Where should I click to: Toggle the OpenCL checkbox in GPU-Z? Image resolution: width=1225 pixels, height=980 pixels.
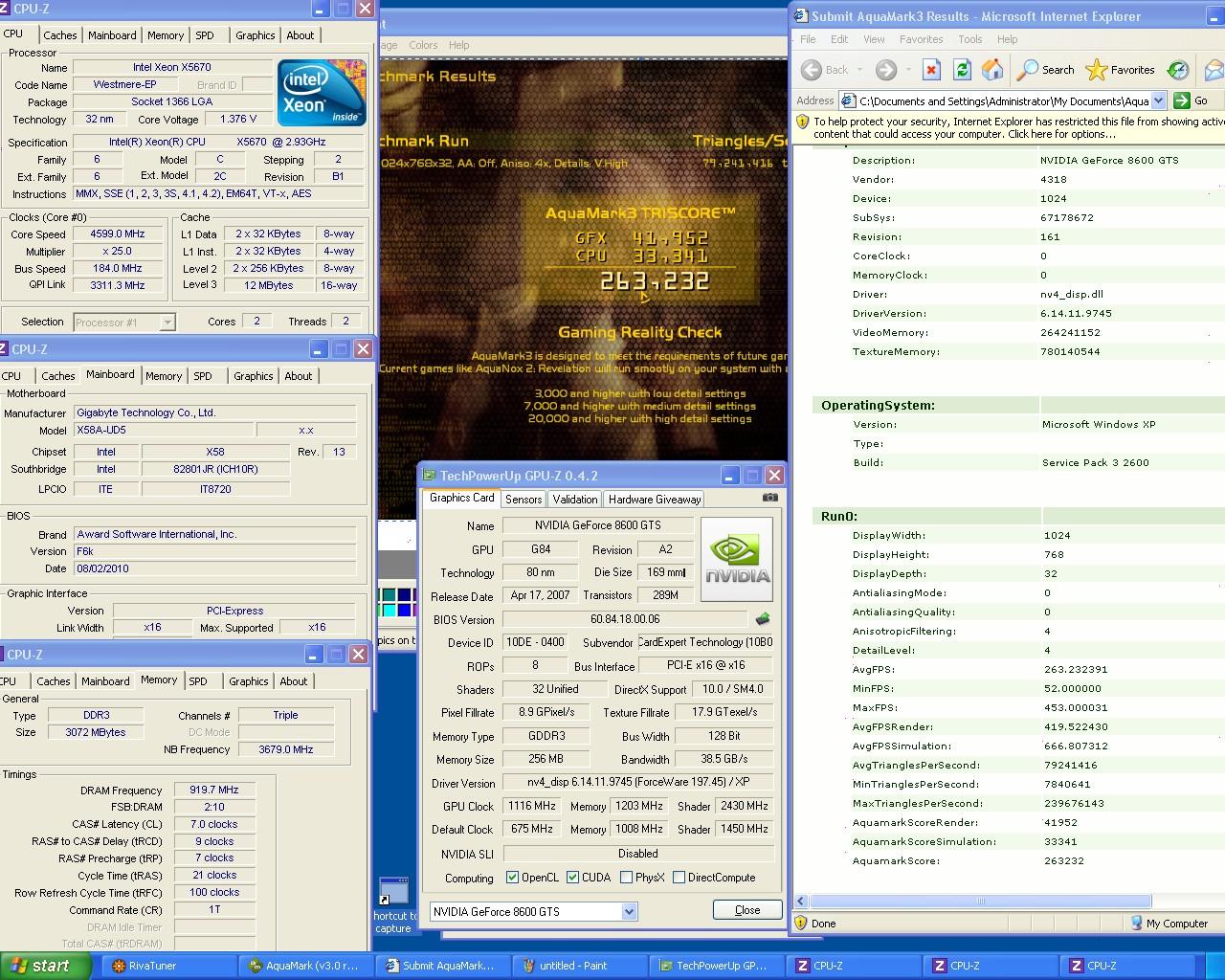tap(512, 878)
